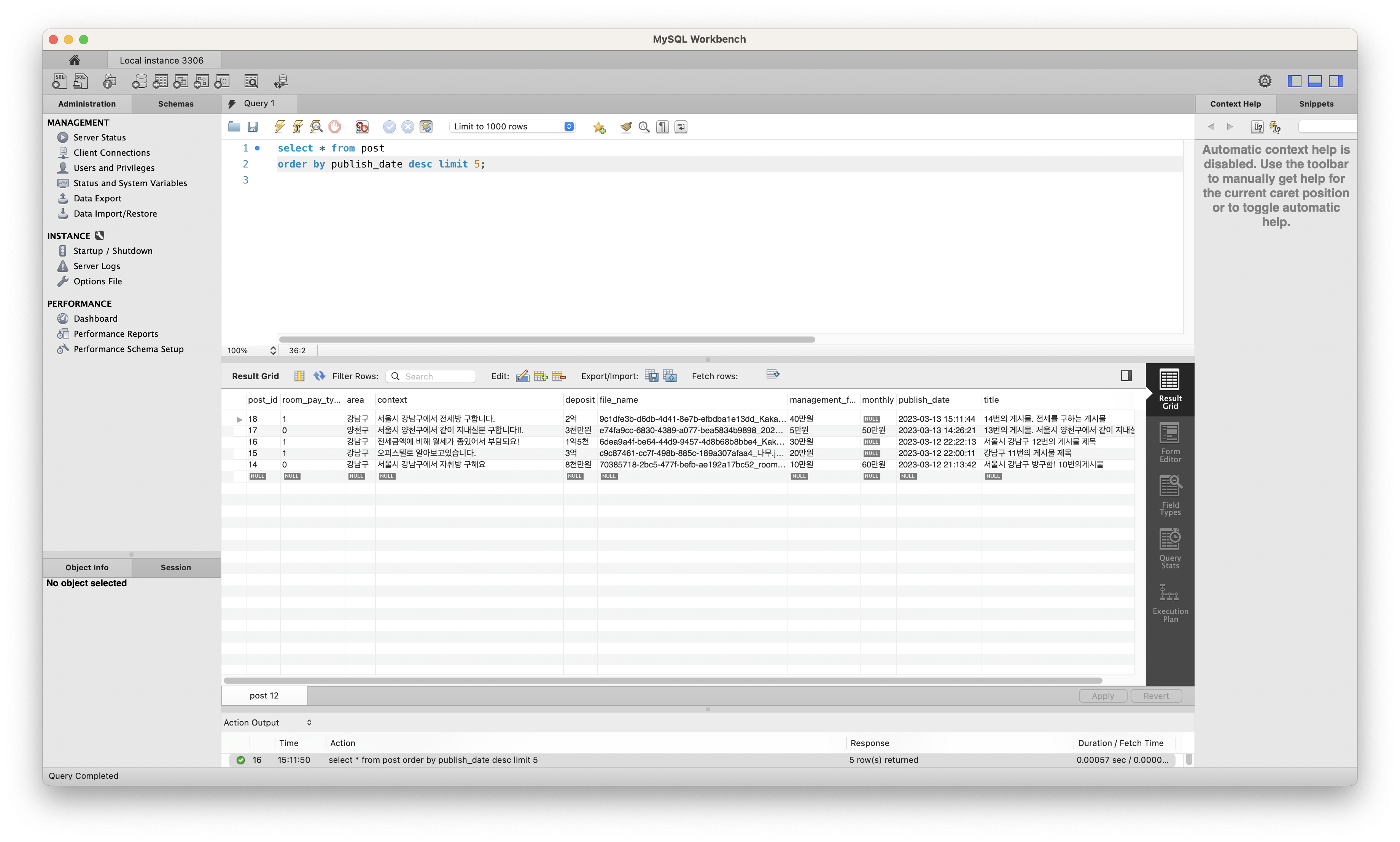Toggle wrapping of cell content icon
Screen dimensions: 1400x842
click(299, 376)
